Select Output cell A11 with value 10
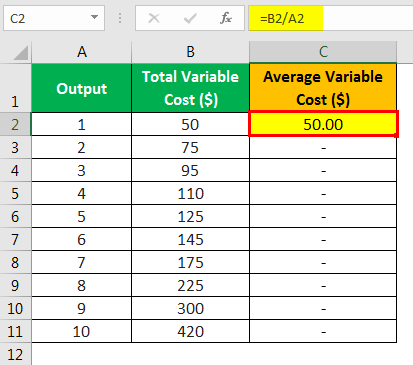413x365 pixels. coord(82,331)
